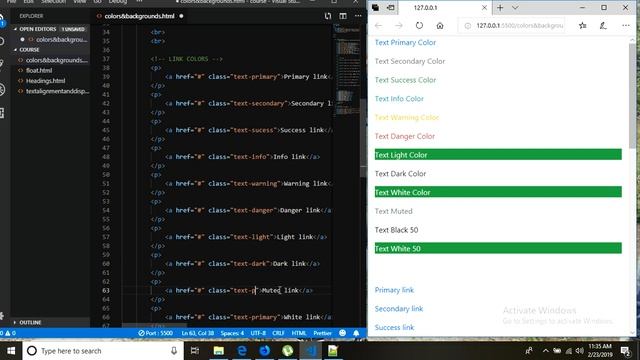Click Text Danger Color on page
Screen dimensions: 640x360
(404, 136)
